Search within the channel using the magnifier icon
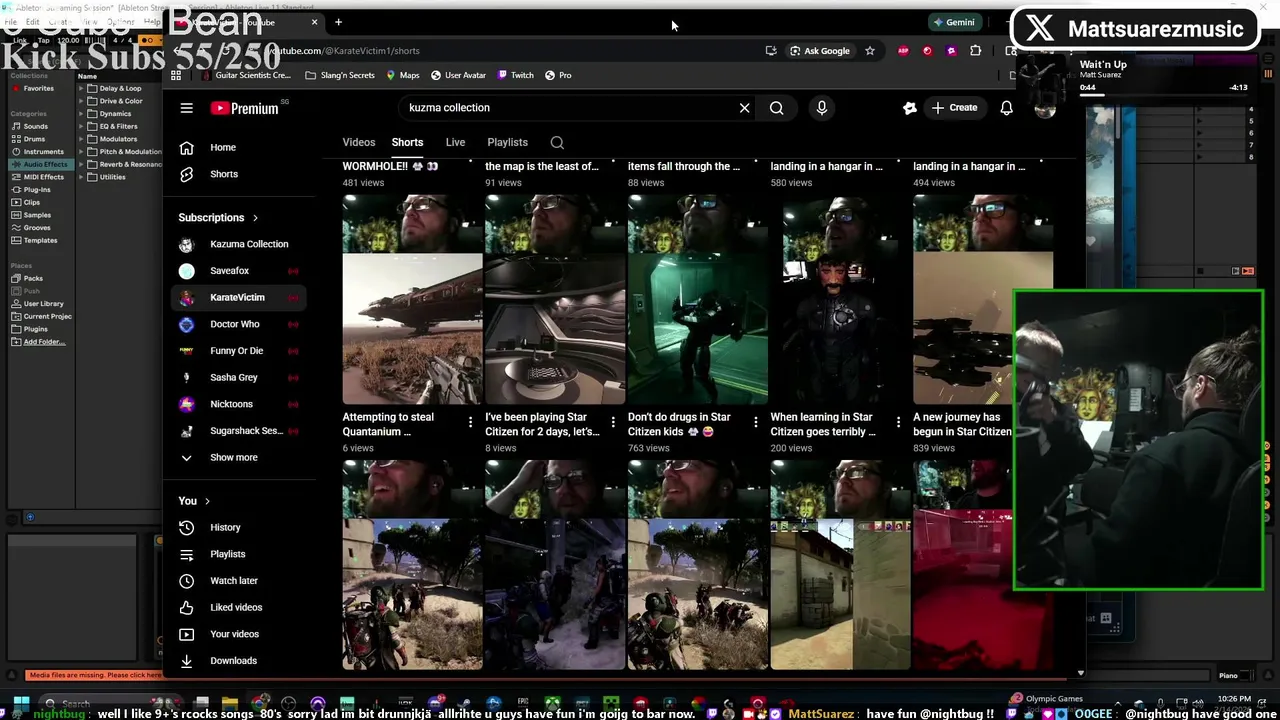This screenshot has width=1280, height=720. coord(557,142)
